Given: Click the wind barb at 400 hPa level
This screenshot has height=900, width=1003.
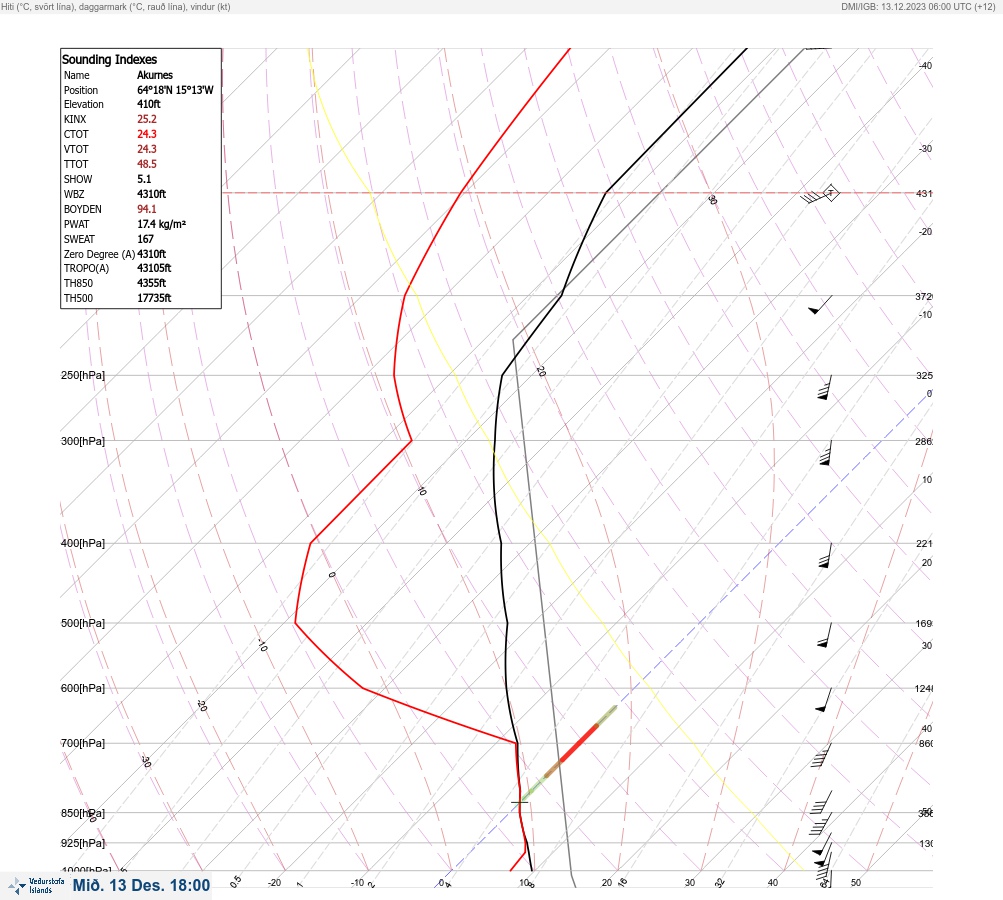Looking at the screenshot, I should (826, 555).
